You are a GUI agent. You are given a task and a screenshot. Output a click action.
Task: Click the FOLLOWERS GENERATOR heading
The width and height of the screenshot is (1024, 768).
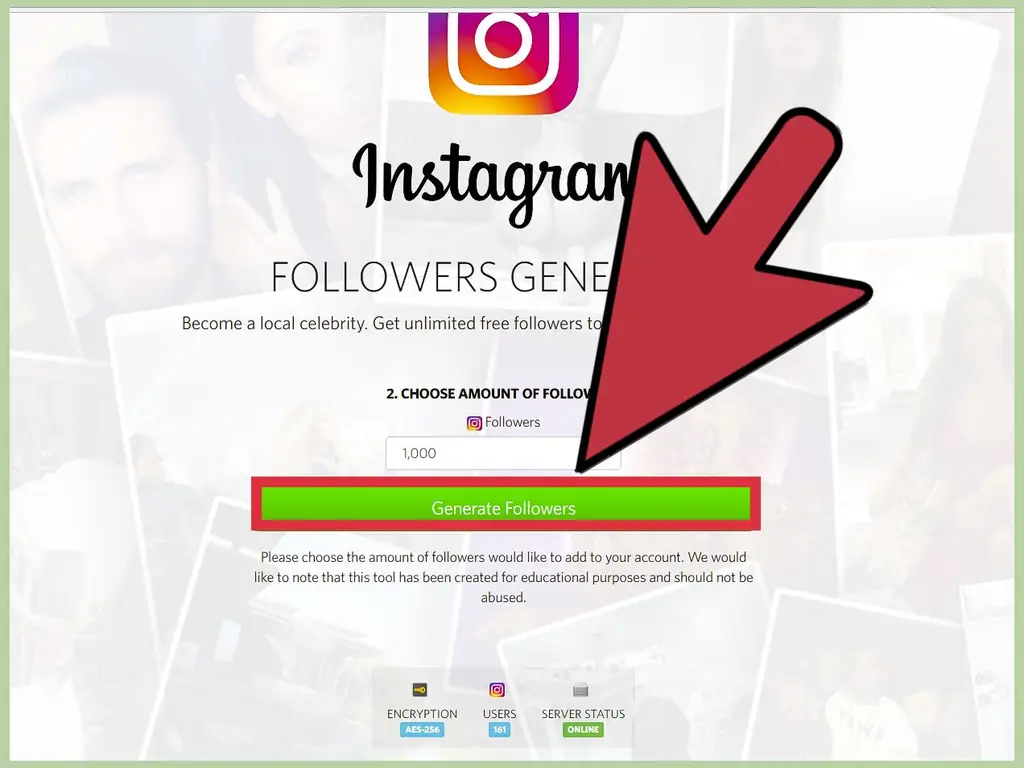point(441,277)
